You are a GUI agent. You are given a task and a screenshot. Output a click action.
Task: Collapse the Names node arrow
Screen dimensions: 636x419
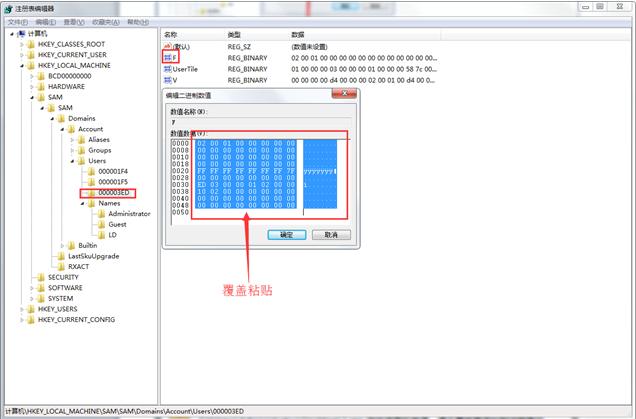click(x=83, y=203)
